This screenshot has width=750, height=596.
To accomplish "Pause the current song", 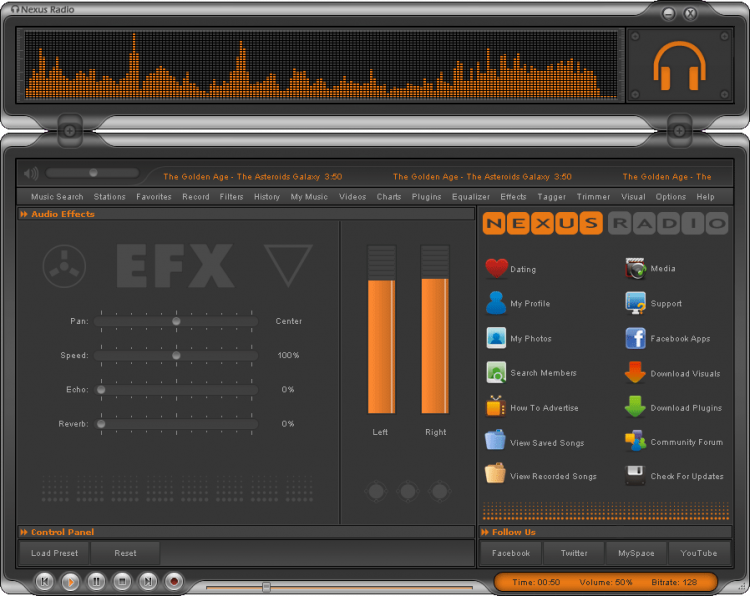I will coord(96,581).
